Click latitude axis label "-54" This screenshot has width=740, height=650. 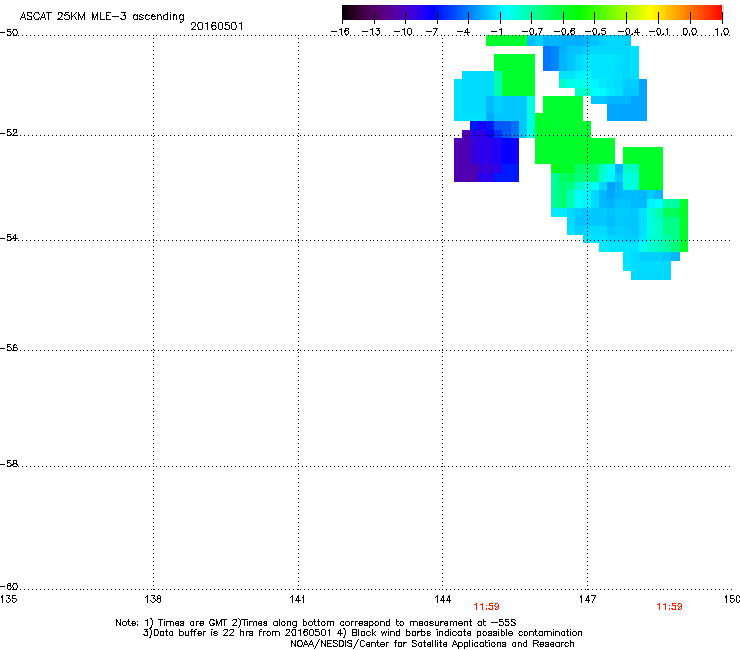point(9,237)
